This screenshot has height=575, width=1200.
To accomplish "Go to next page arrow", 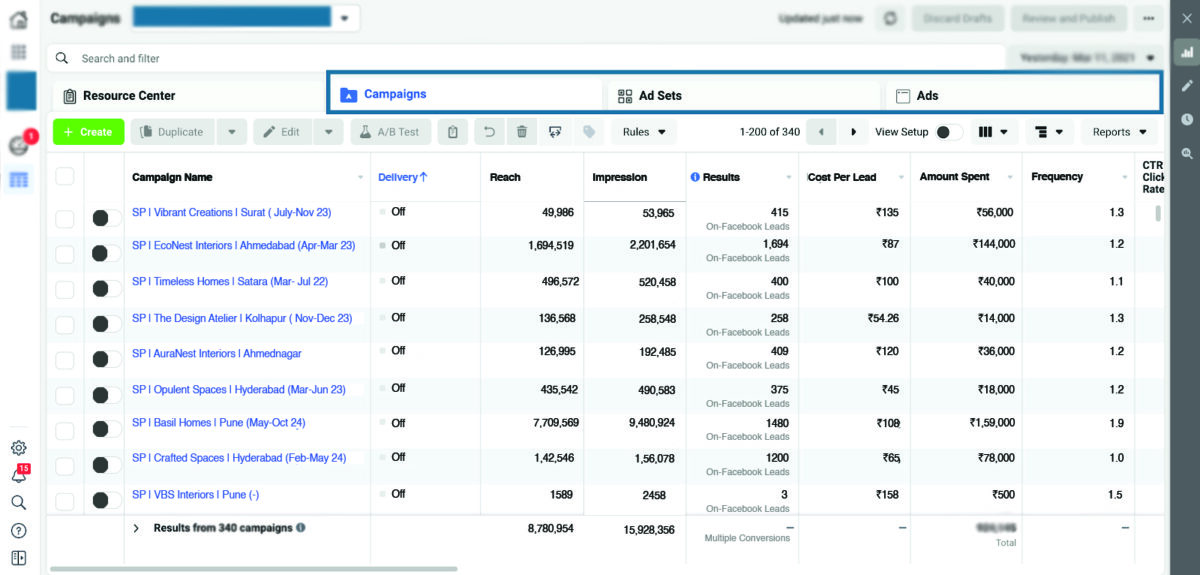I will (x=853, y=132).
